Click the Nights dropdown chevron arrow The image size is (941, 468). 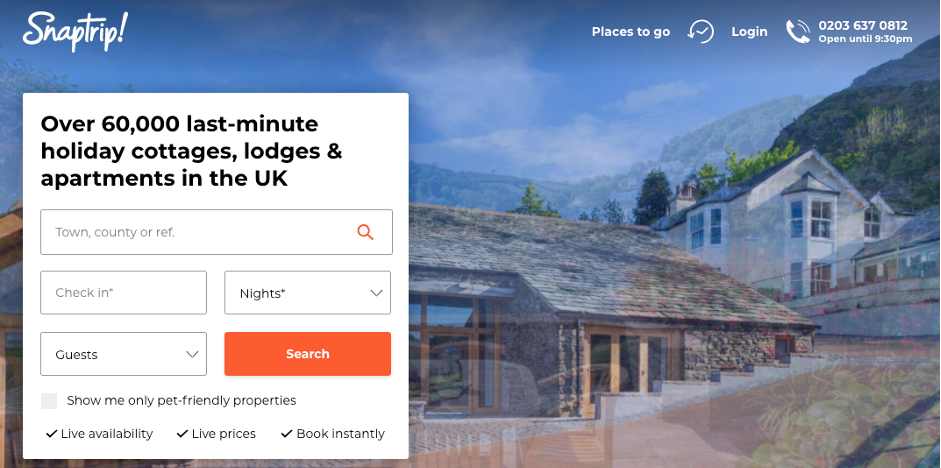[376, 293]
